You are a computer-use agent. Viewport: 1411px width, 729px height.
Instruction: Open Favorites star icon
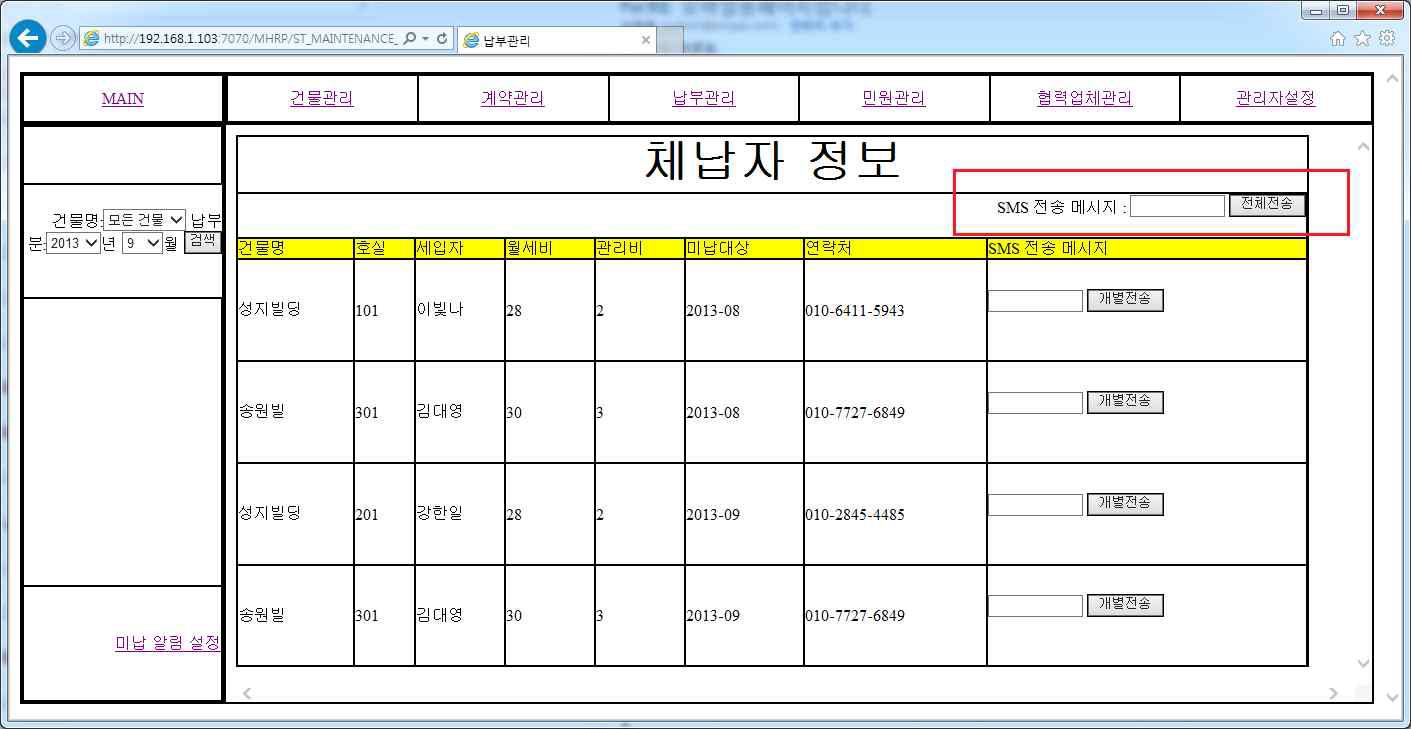pyautogui.click(x=1362, y=39)
